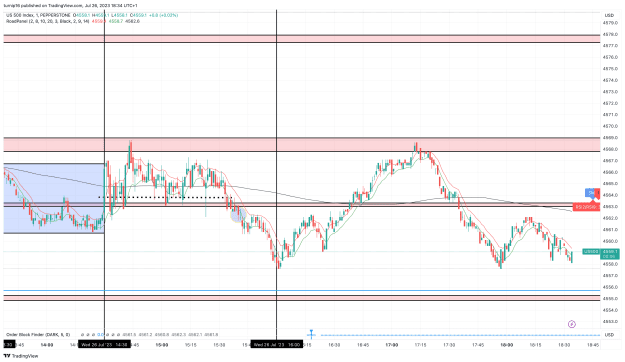Click the green '+0.0 (+0.02%)' change value
This screenshot has width=625, height=362.
click(x=163, y=15)
